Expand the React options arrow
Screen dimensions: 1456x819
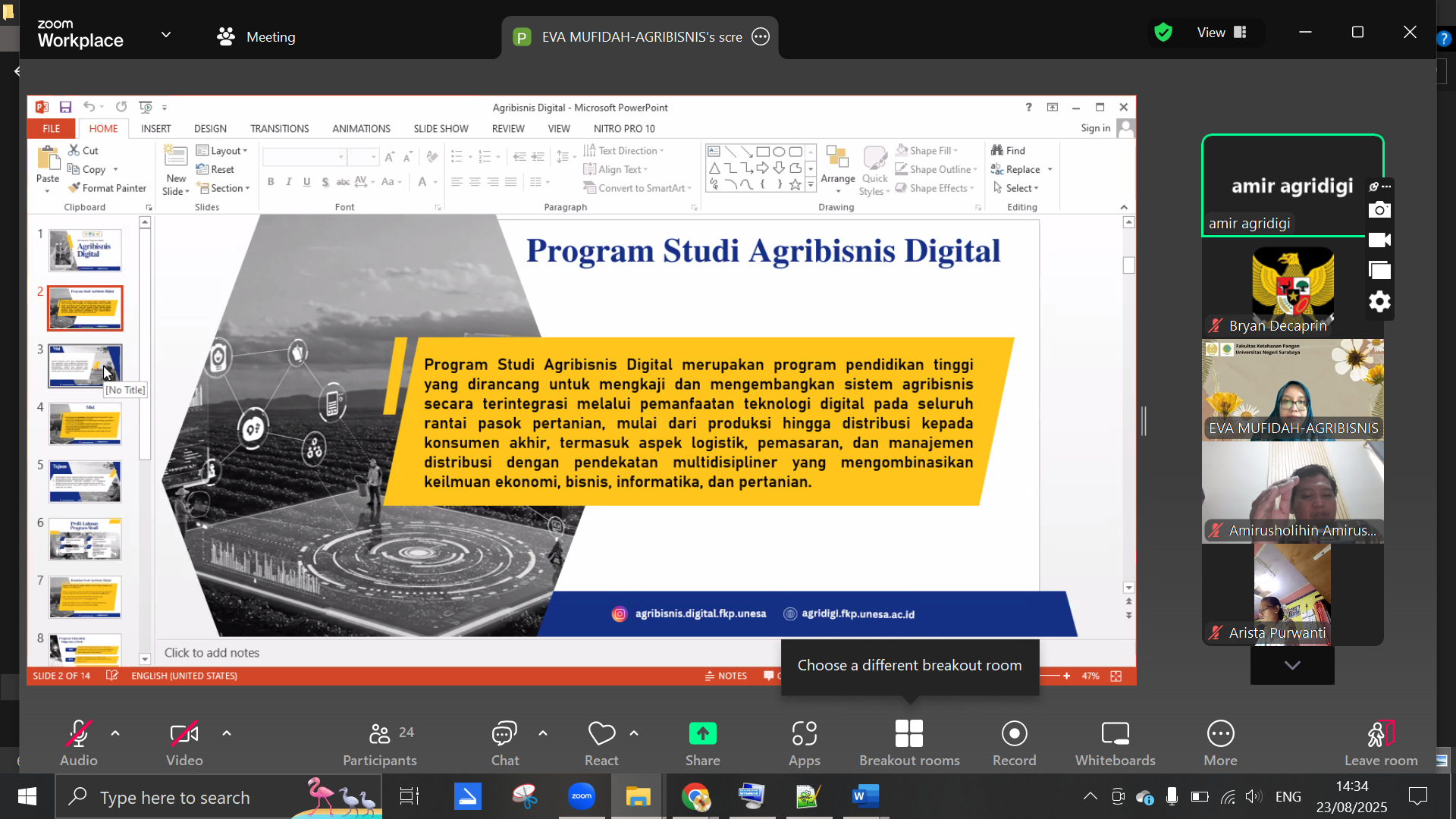634,733
